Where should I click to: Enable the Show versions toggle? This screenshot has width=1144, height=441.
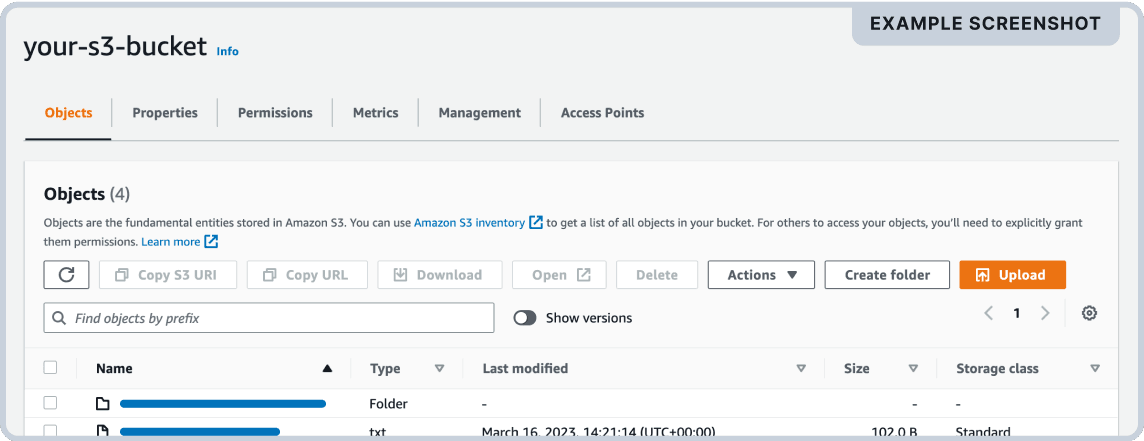[x=525, y=318]
